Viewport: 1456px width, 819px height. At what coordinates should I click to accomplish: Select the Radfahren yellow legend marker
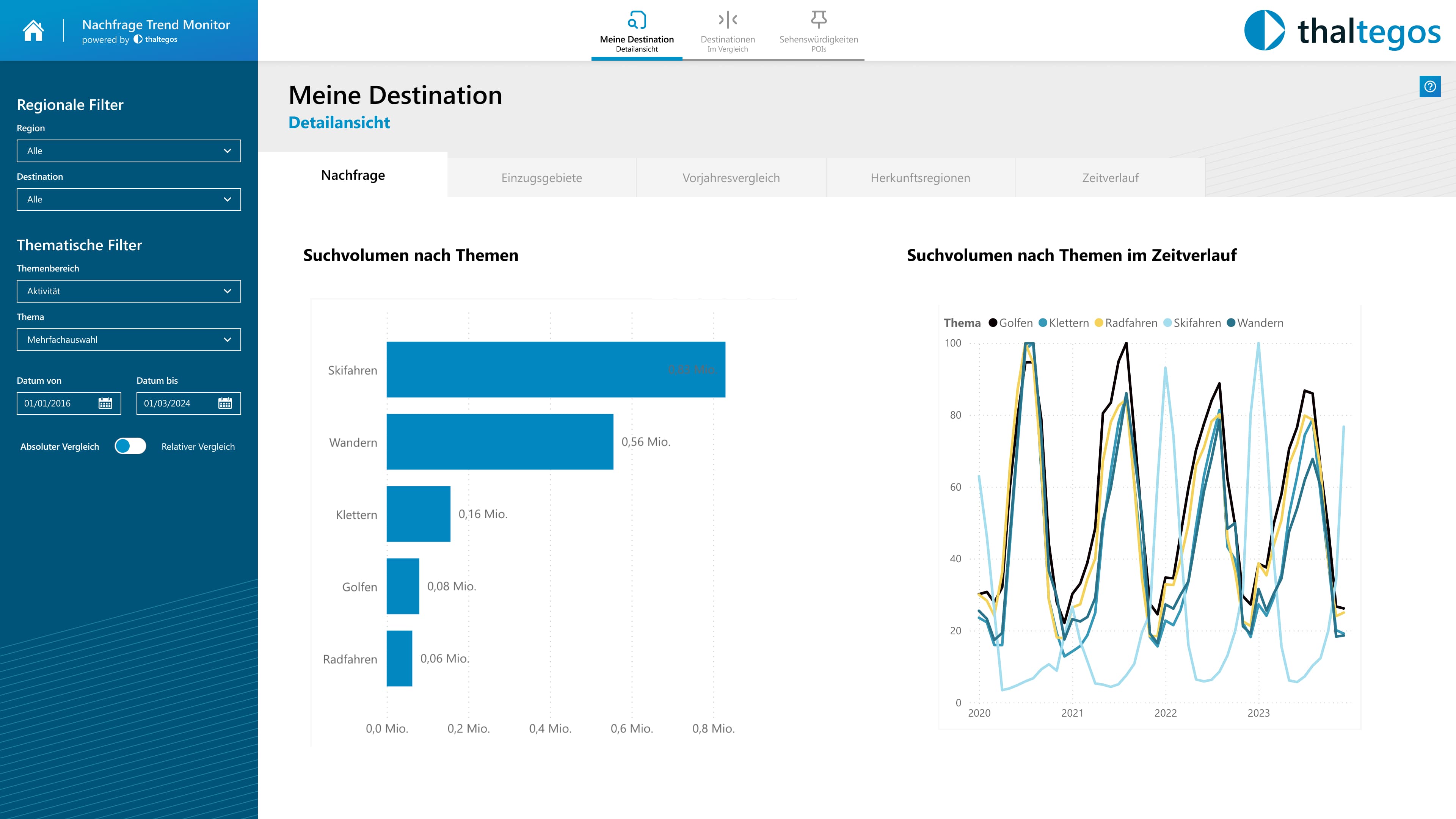tap(1099, 323)
